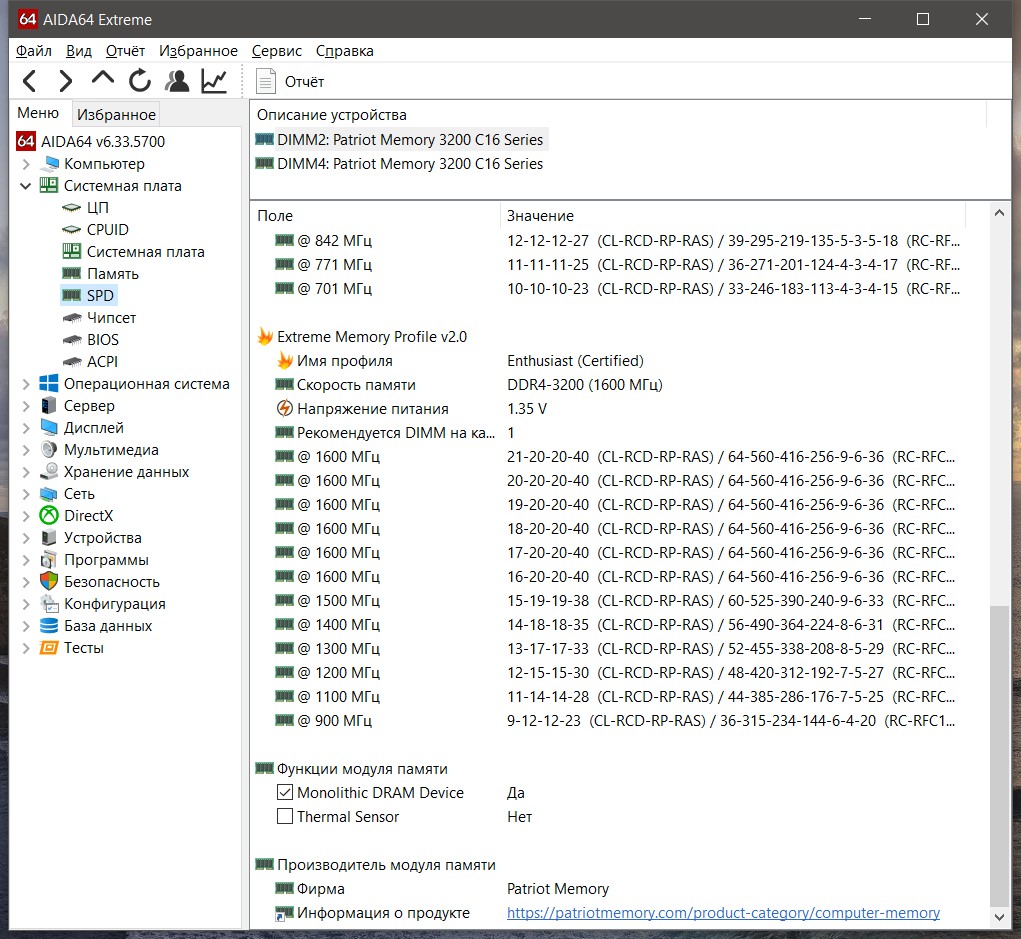Click the Отчёт report toolbar button
This screenshot has width=1021, height=939.
coord(291,82)
